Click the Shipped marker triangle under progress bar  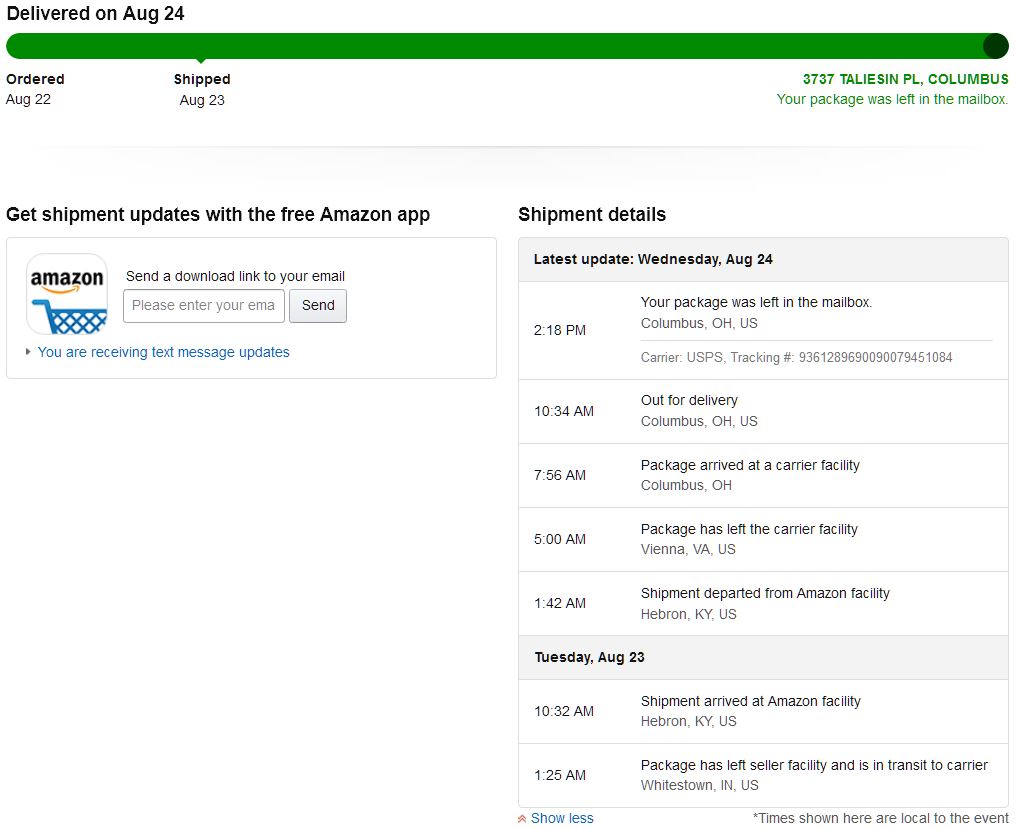[201, 62]
